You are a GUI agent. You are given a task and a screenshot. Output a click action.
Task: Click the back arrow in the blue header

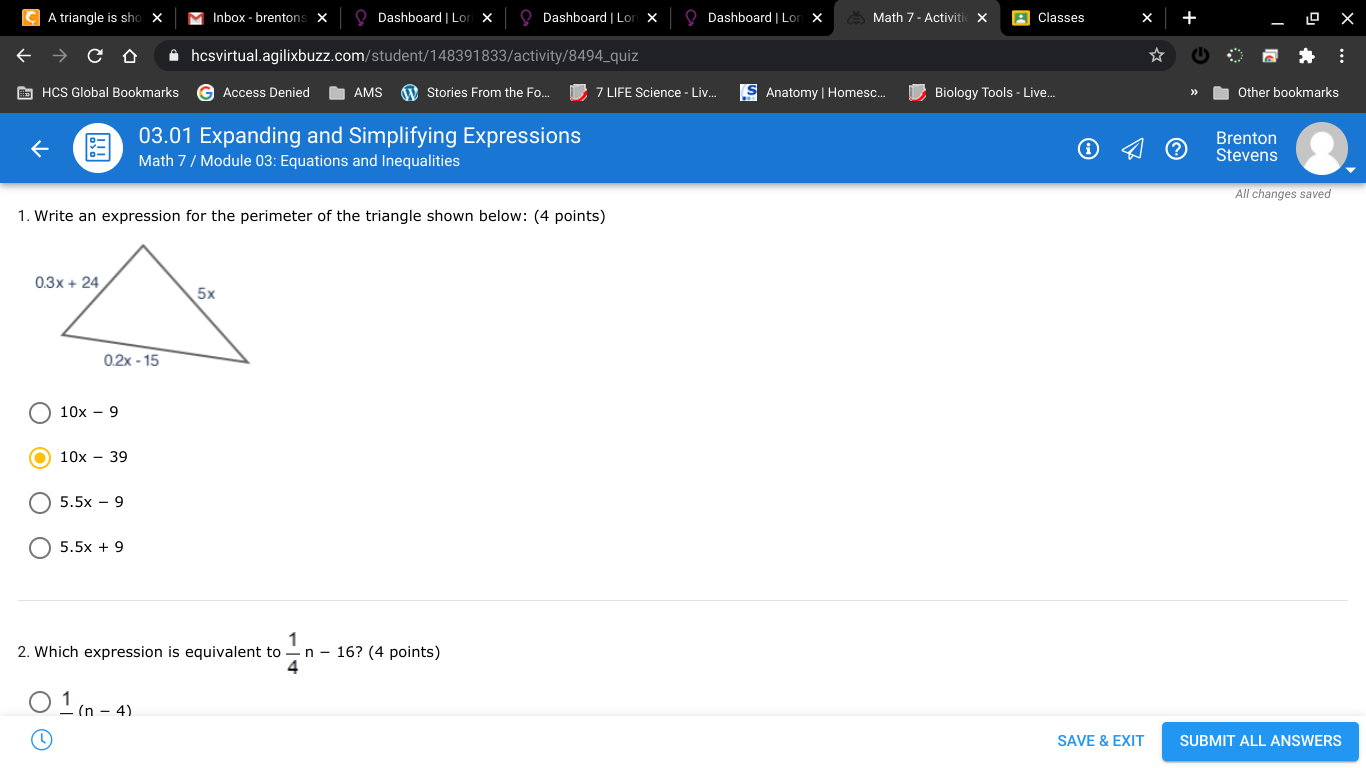(40, 149)
